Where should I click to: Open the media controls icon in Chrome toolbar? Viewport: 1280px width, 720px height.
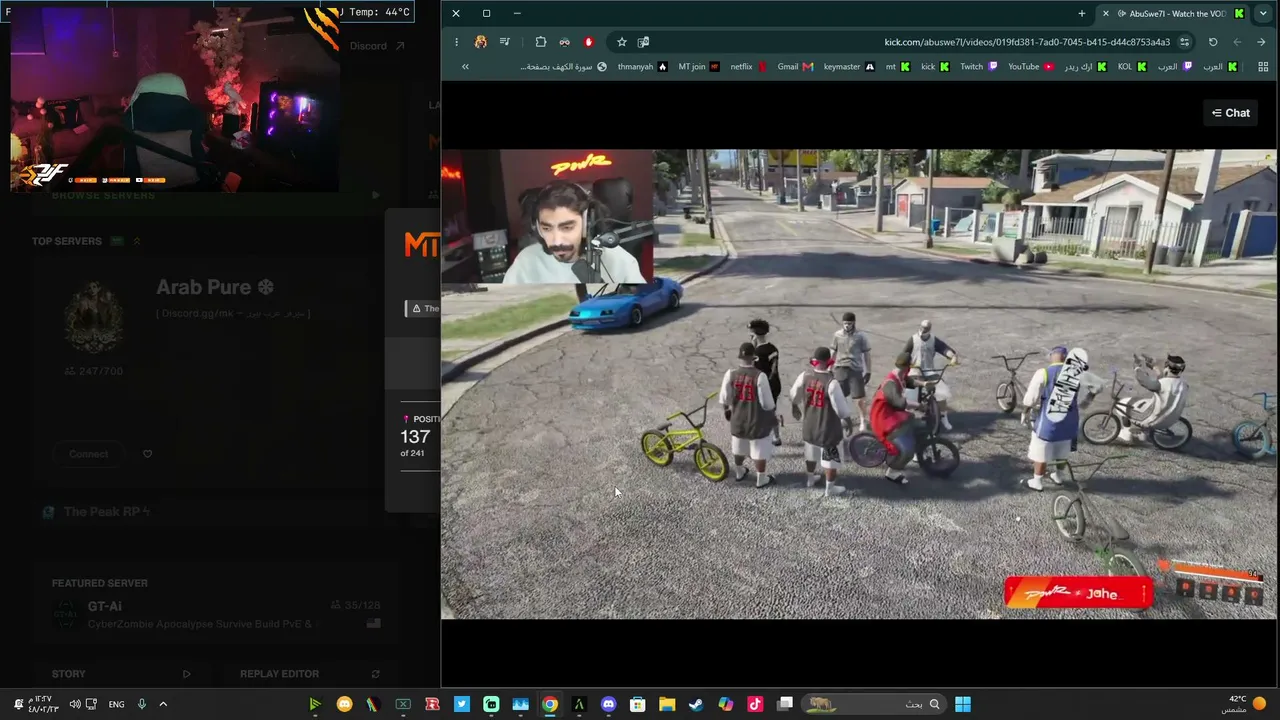(505, 42)
